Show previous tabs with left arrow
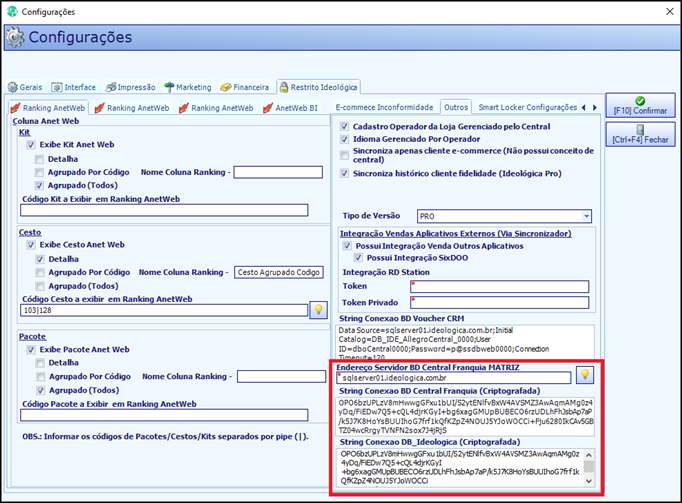 [x=584, y=107]
